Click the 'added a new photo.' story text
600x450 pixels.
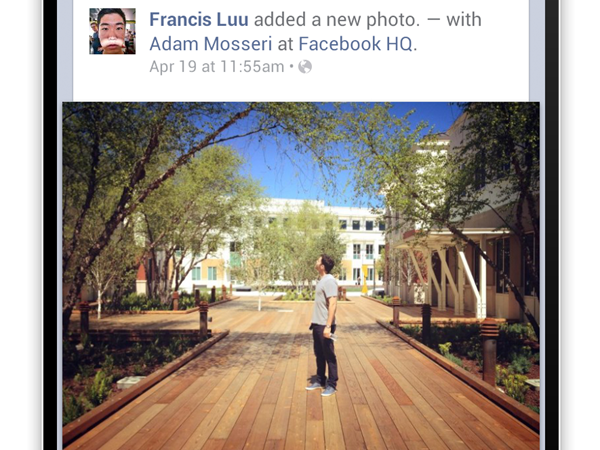337,20
